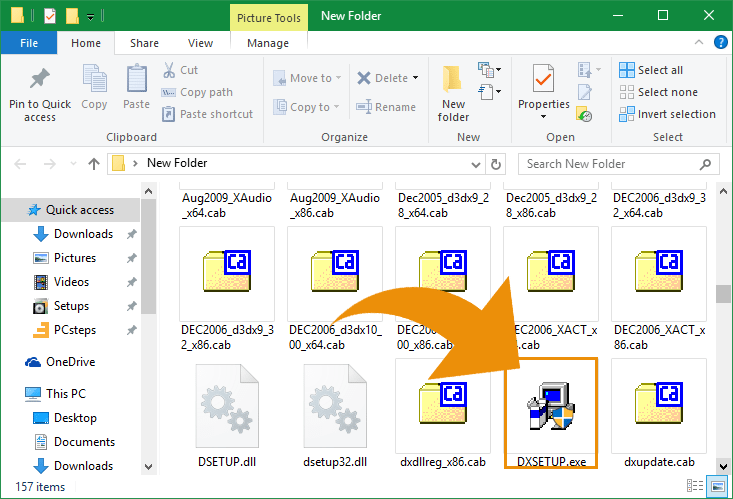Switch to the Home ribbon tab
The height and width of the screenshot is (499, 733).
pos(86,43)
